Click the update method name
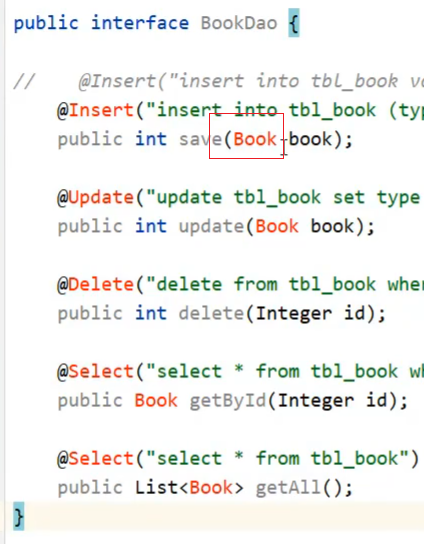The image size is (424, 544). 211,227
